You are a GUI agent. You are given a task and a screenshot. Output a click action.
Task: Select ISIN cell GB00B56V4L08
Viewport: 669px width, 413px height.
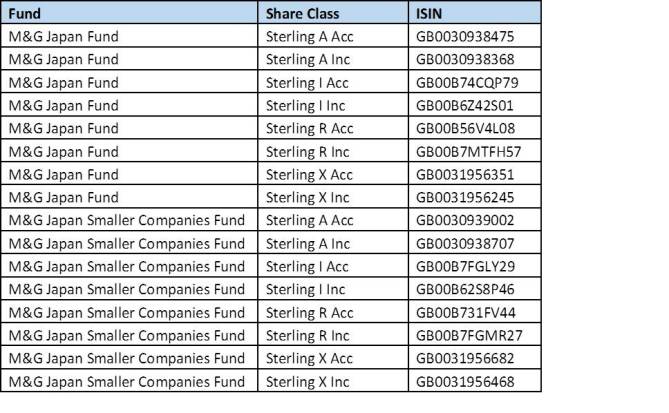point(474,128)
